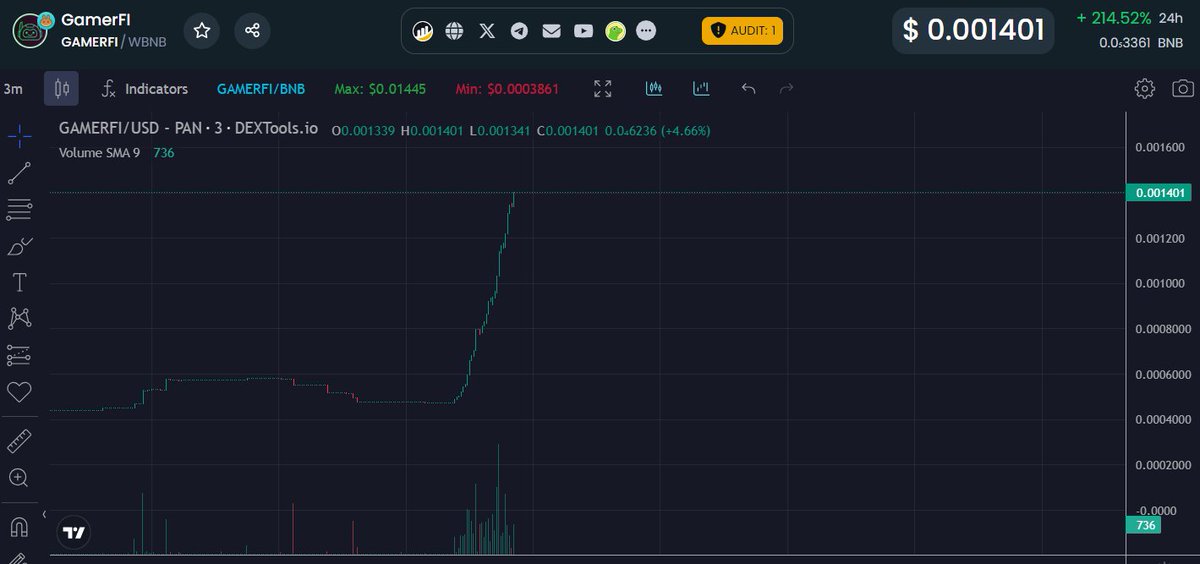Click the Min: $0.0003861 label
Screen dimensions: 1200x564
[507, 89]
